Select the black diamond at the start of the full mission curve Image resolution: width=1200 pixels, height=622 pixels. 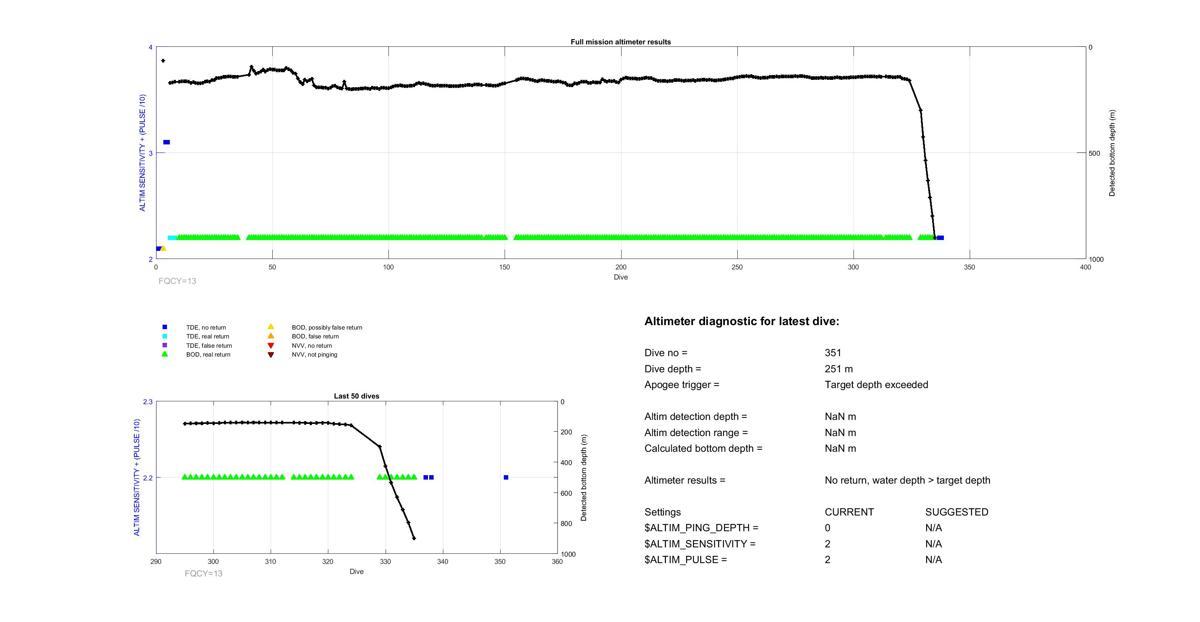coord(163,61)
